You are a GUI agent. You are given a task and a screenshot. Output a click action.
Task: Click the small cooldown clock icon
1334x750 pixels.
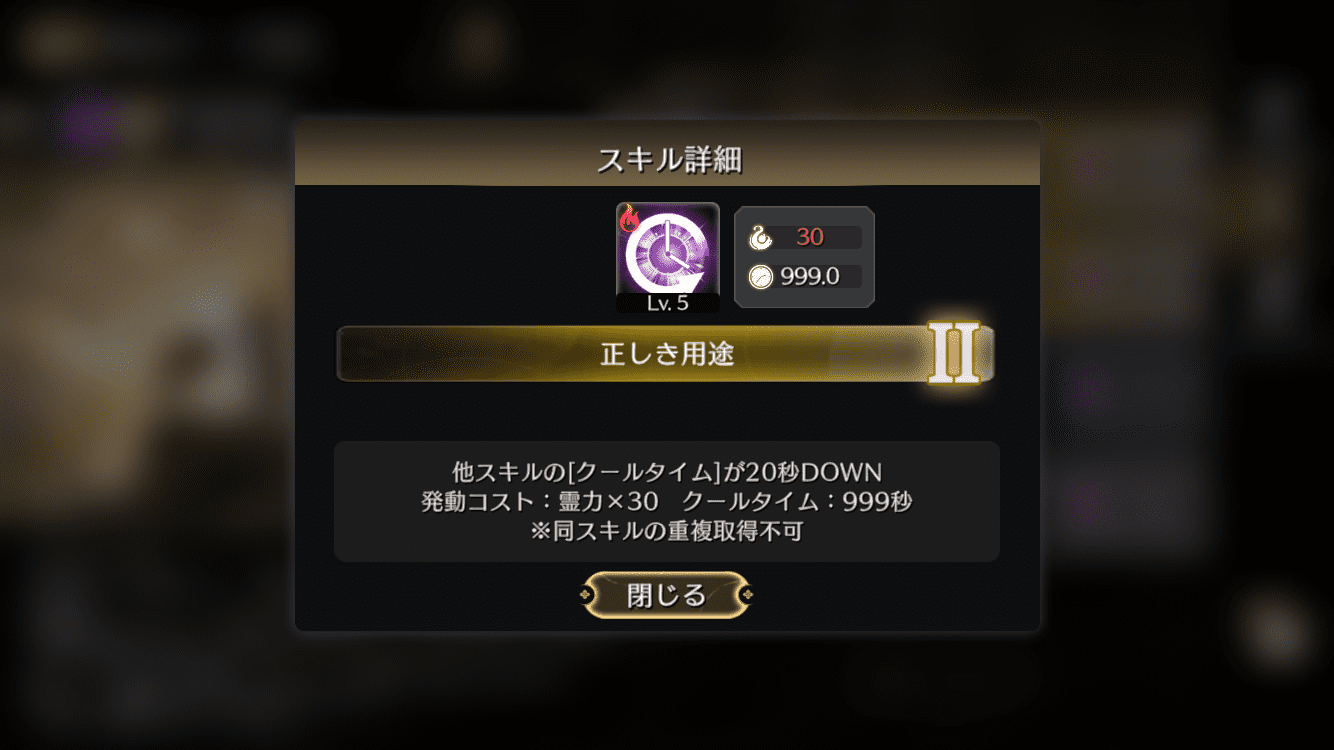761,276
